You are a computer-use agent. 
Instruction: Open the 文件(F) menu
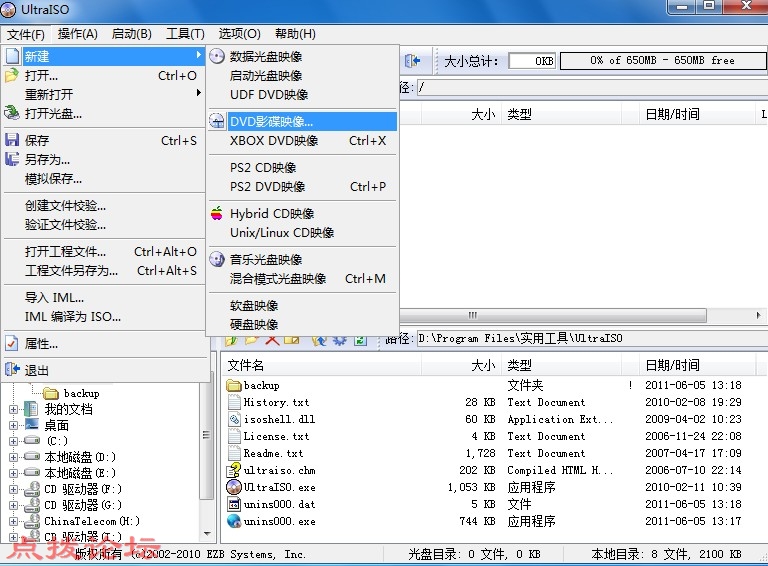(25, 34)
